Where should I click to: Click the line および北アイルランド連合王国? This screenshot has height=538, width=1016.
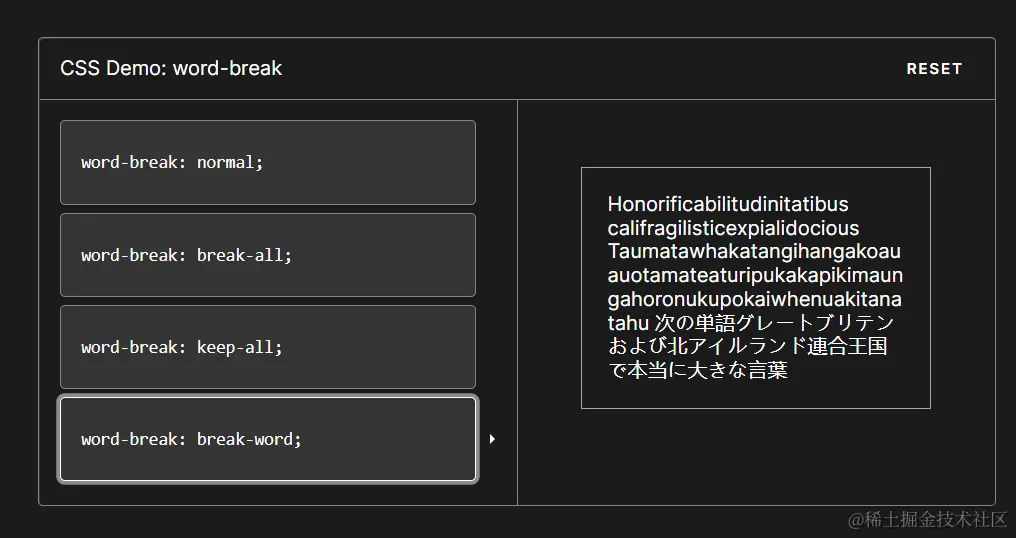coord(748,347)
